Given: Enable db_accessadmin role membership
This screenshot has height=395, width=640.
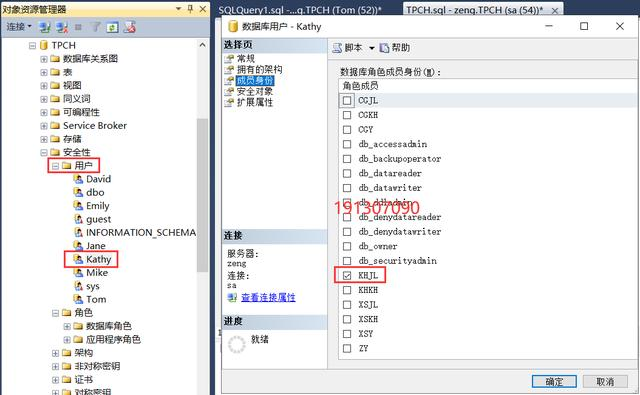Looking at the screenshot, I should pyautogui.click(x=347, y=144).
